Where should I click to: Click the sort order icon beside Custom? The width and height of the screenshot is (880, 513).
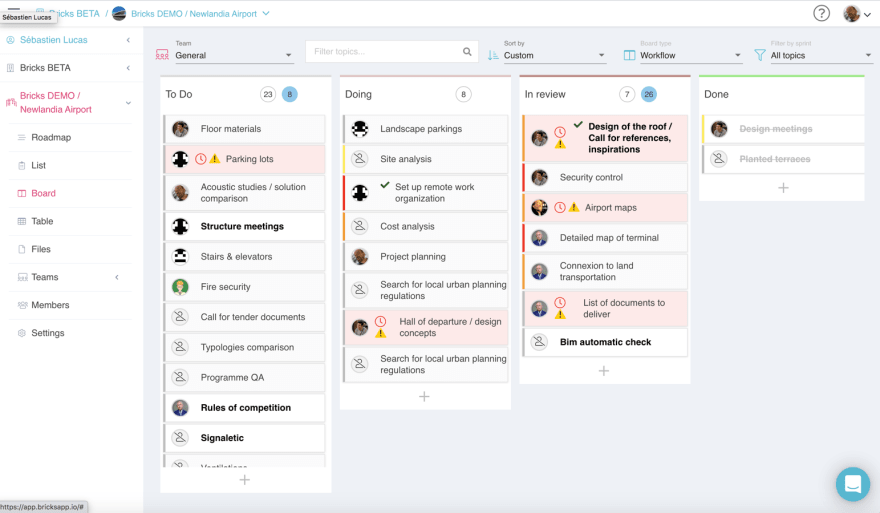click(x=493, y=55)
